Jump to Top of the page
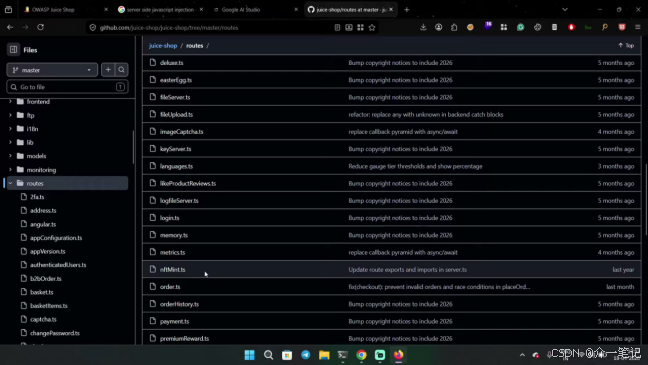The width and height of the screenshot is (648, 365). pos(626,45)
